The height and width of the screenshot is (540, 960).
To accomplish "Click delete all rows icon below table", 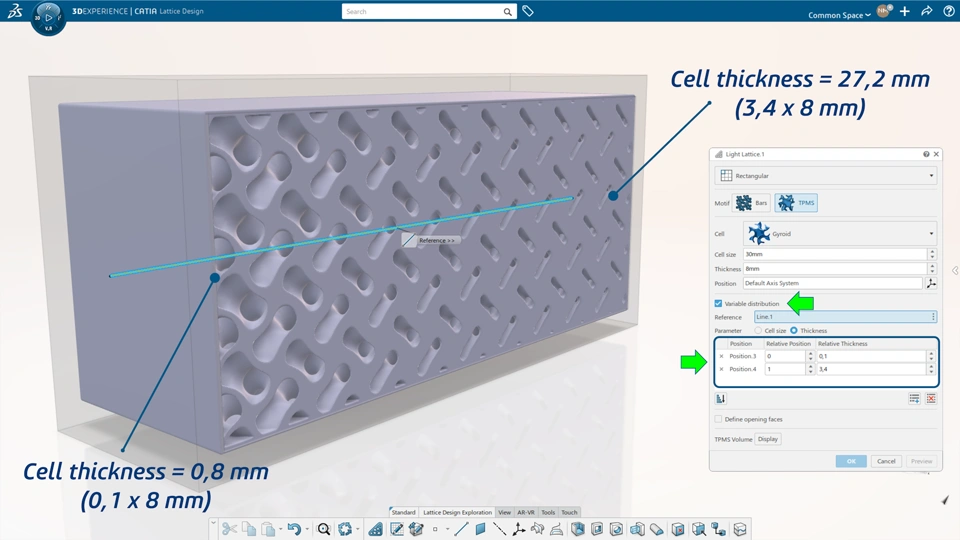I will click(x=931, y=399).
